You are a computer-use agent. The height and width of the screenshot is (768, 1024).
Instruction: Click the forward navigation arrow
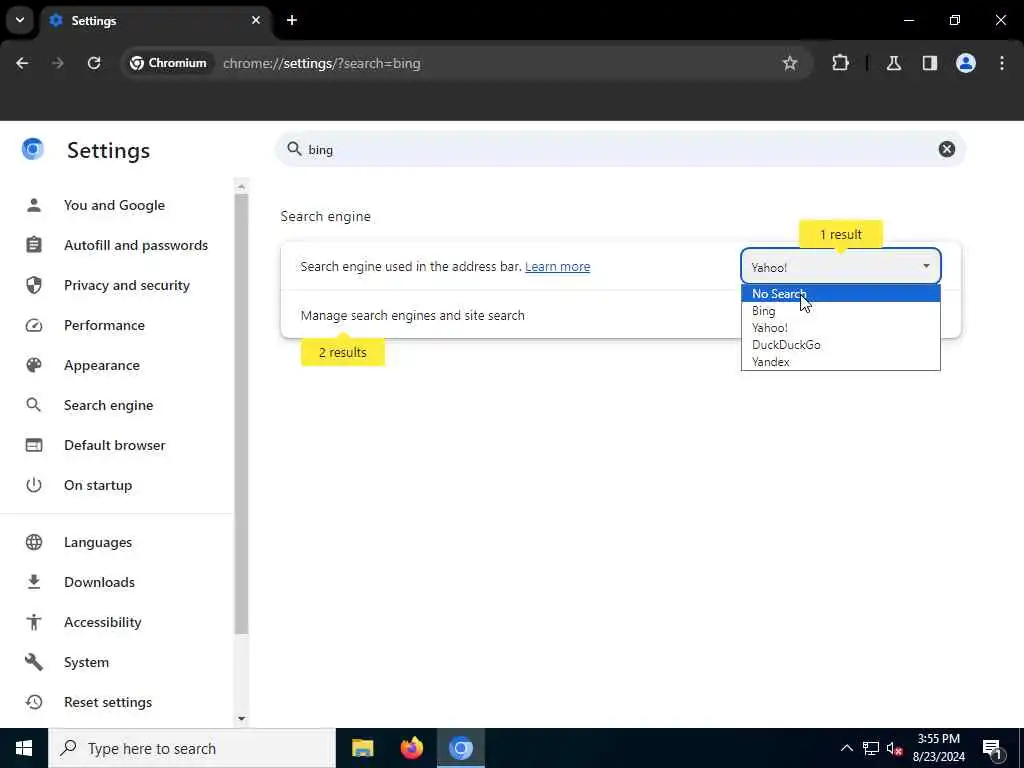coord(57,63)
